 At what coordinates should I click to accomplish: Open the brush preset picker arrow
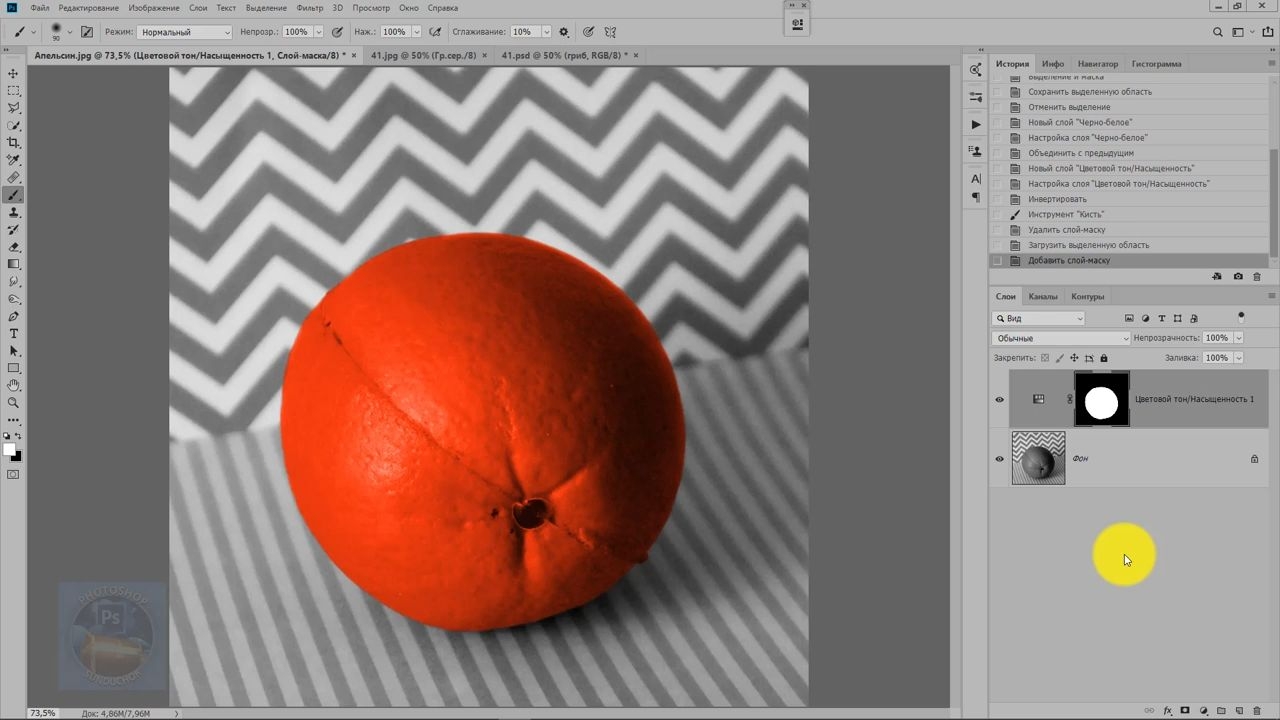(x=69, y=32)
